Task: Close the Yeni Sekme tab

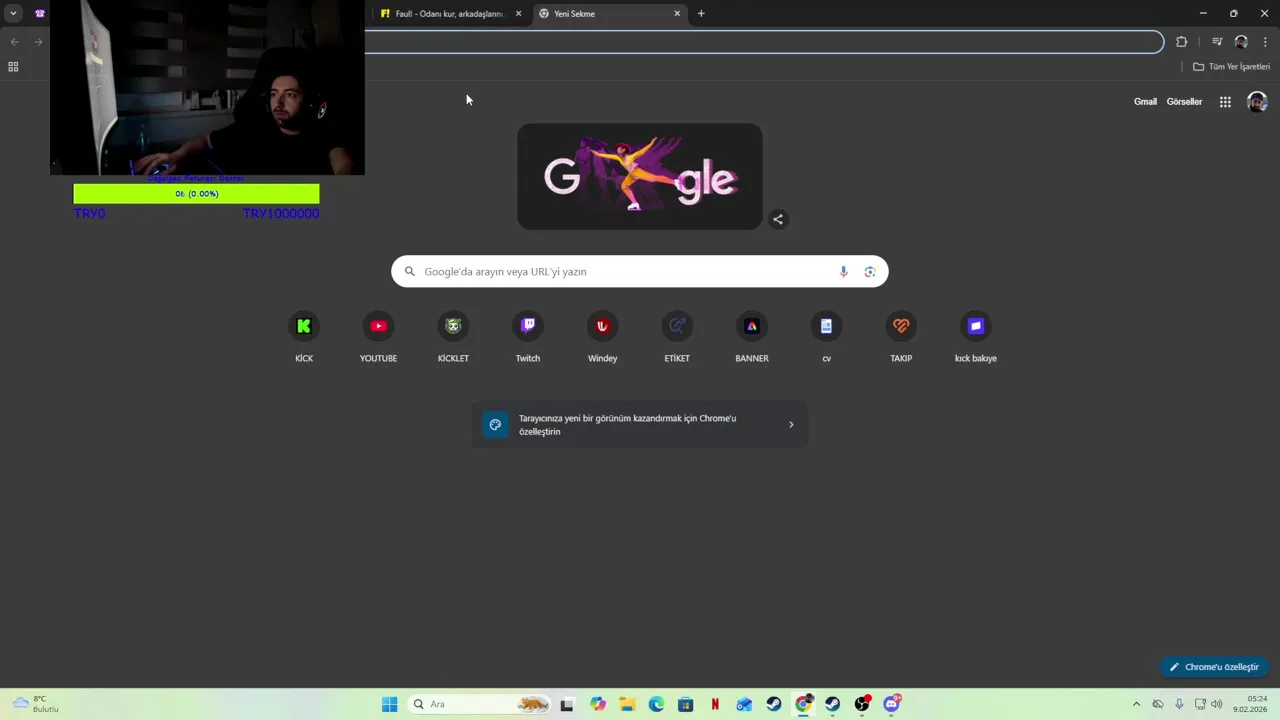Action: pyautogui.click(x=677, y=14)
